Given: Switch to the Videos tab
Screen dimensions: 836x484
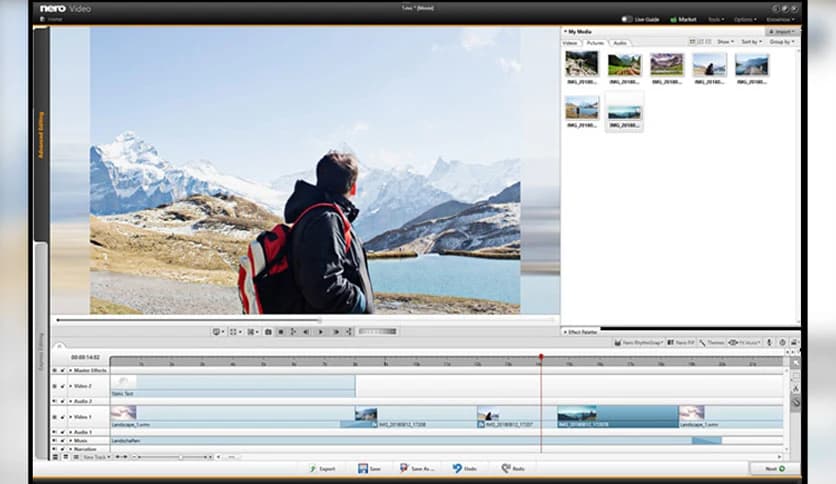Looking at the screenshot, I should pyautogui.click(x=570, y=43).
